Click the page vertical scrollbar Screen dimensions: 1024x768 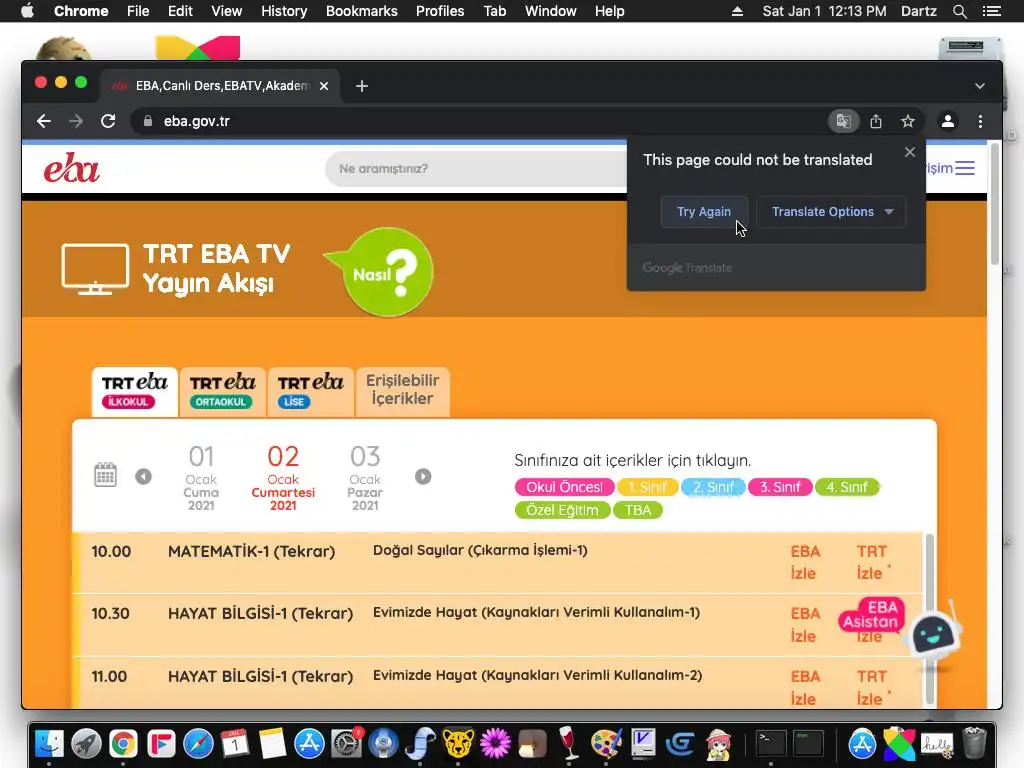pyautogui.click(x=995, y=204)
